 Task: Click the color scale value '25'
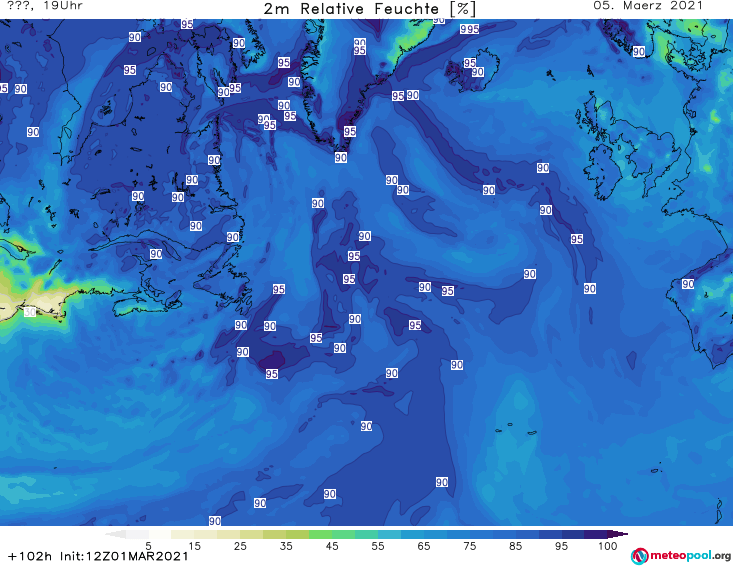(x=240, y=546)
